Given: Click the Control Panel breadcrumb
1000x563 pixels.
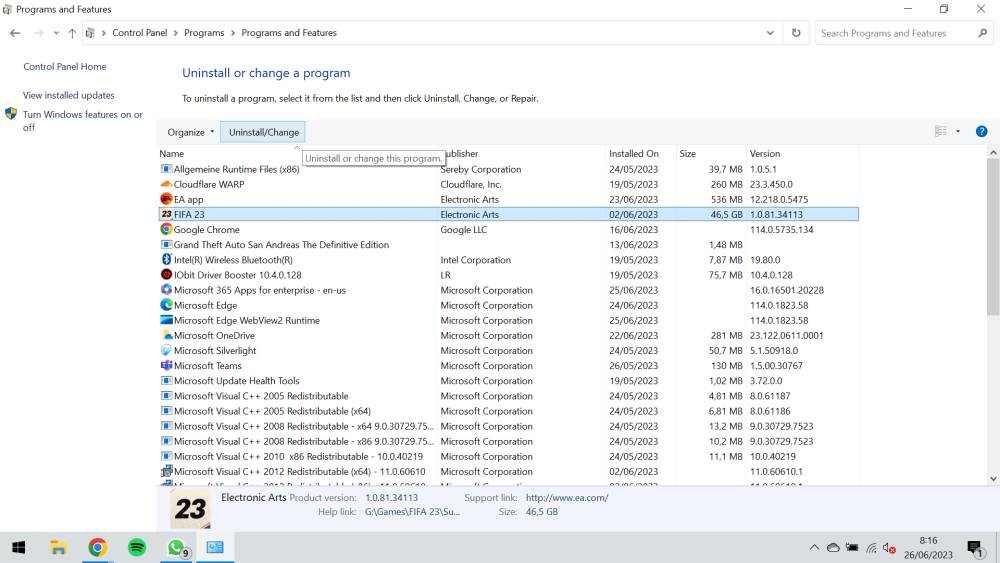Looking at the screenshot, I should 140,33.
